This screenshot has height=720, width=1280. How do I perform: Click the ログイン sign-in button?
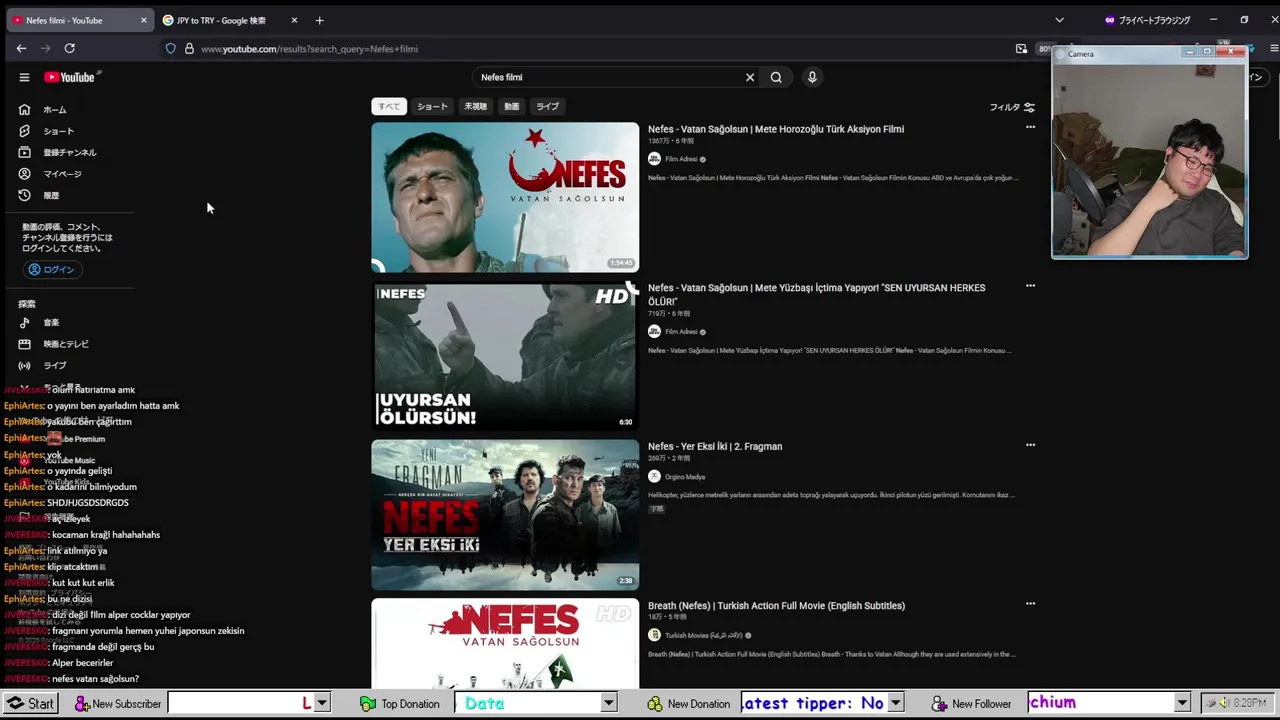[51, 269]
